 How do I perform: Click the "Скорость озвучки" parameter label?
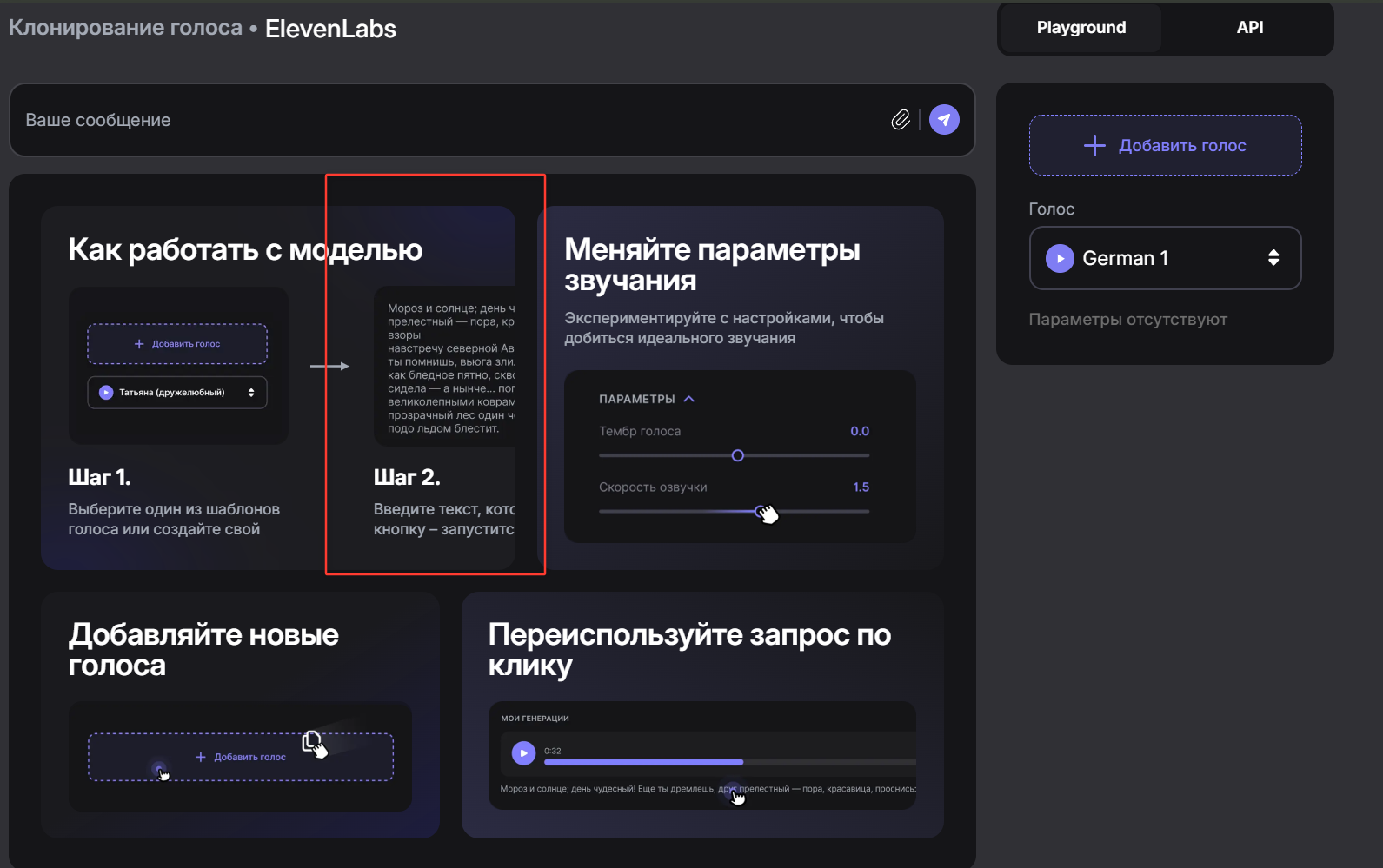(x=653, y=487)
